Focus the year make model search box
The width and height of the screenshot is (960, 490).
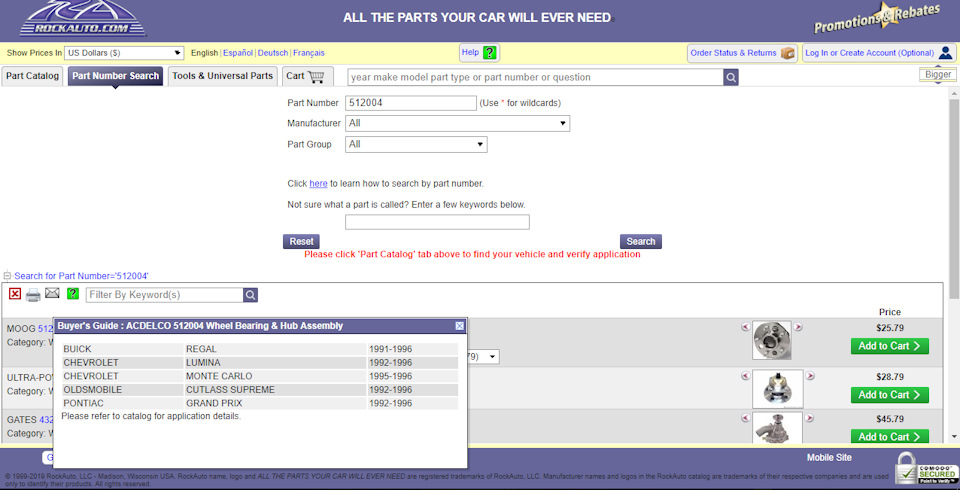pyautogui.click(x=534, y=77)
